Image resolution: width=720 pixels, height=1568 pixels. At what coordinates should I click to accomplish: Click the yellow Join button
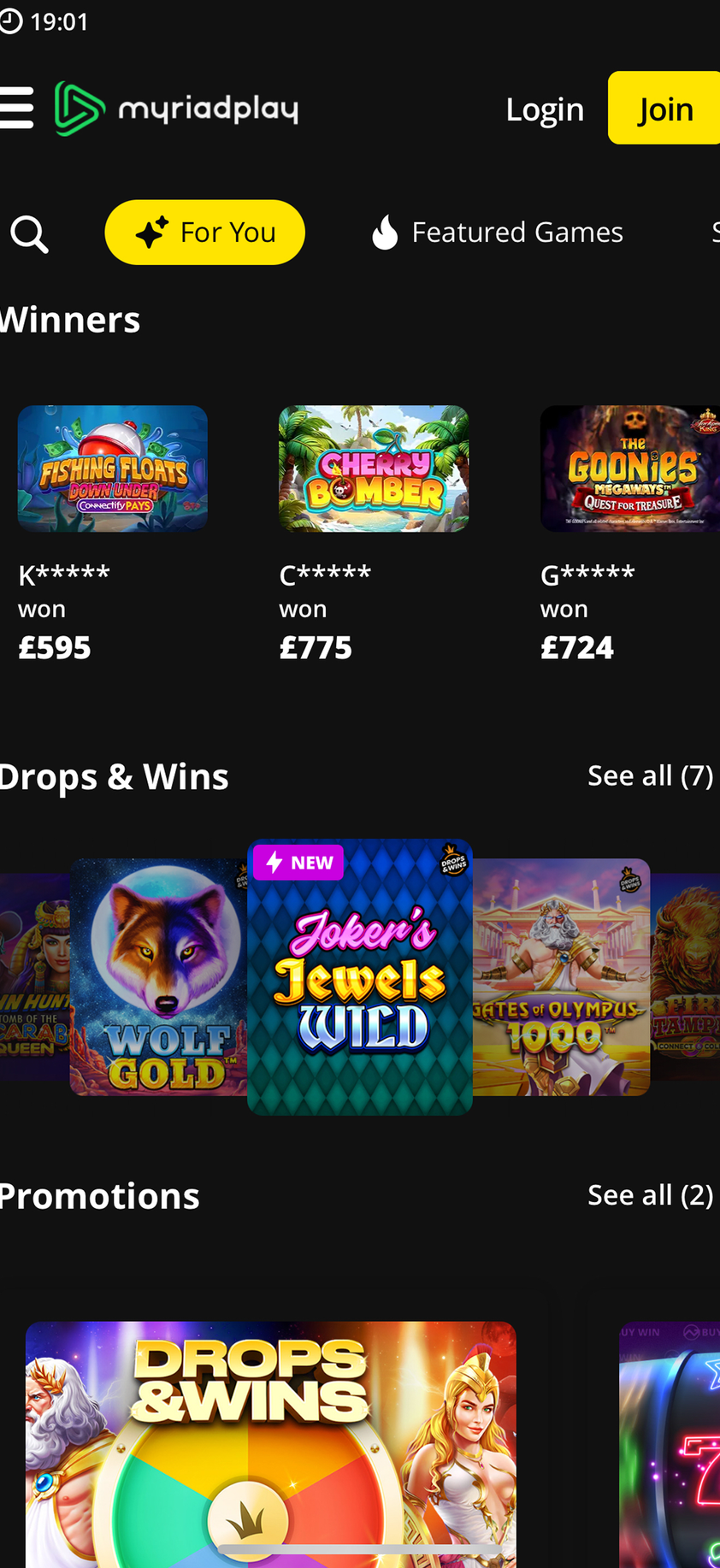(664, 108)
